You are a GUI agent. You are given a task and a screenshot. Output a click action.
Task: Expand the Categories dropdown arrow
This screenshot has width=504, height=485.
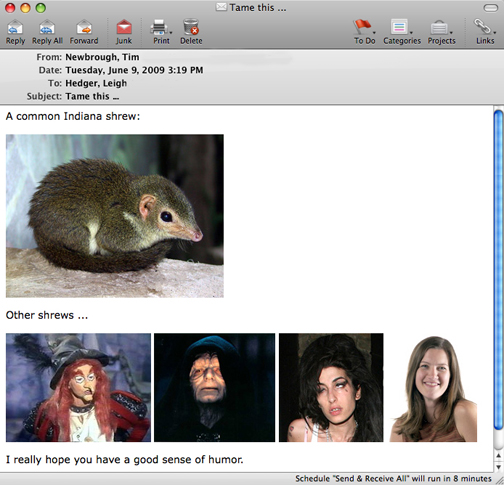tap(411, 33)
